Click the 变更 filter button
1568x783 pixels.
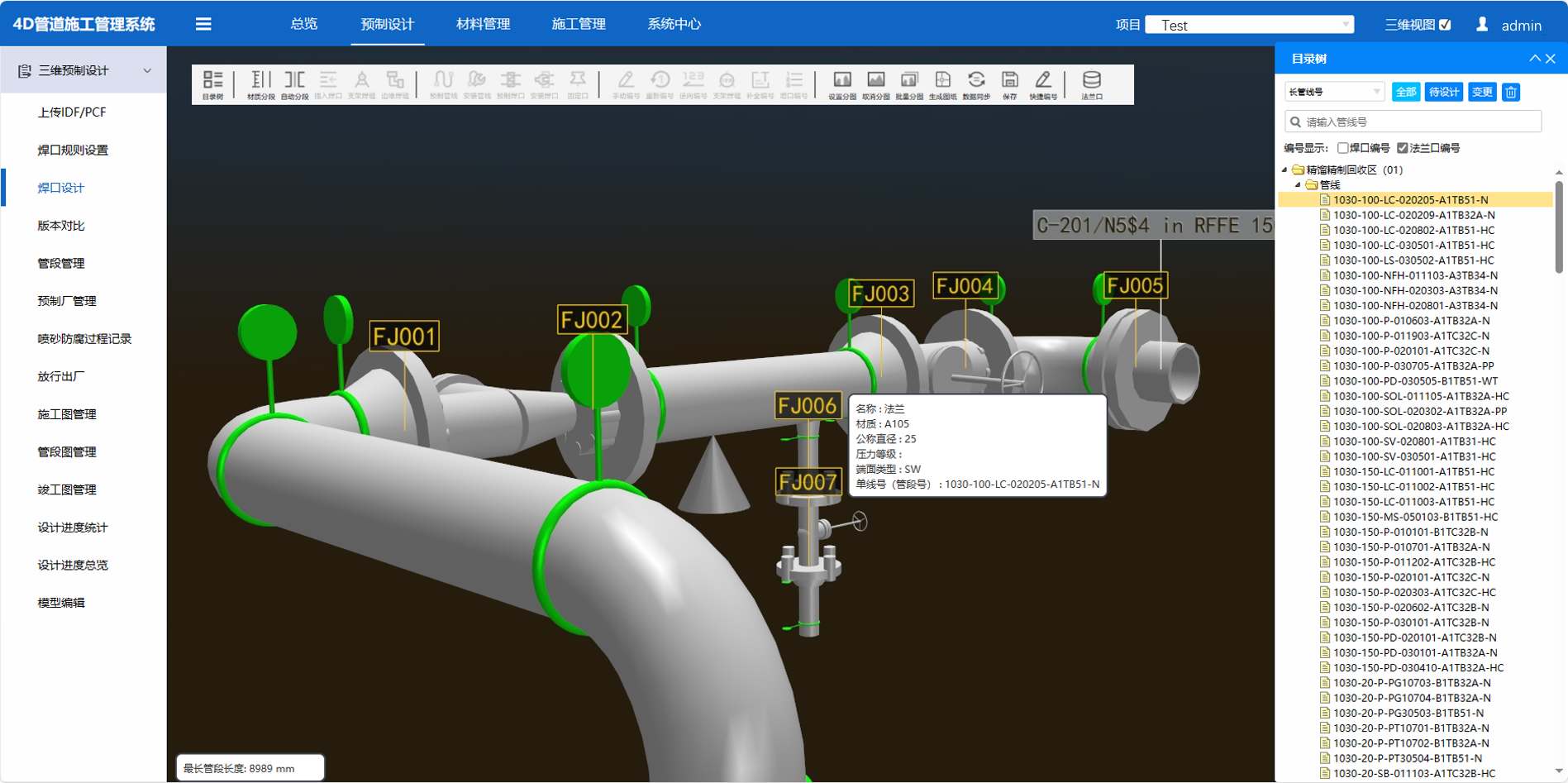coord(1482,92)
